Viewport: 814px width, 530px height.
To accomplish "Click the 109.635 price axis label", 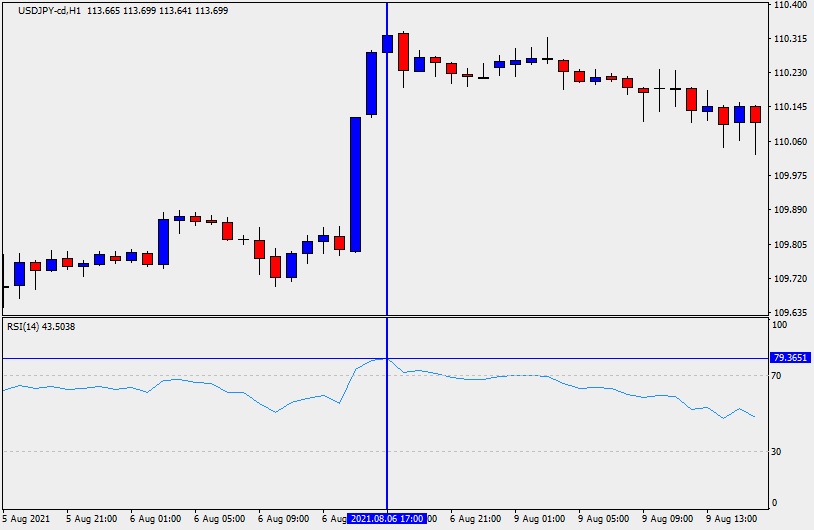I will tap(790, 312).
